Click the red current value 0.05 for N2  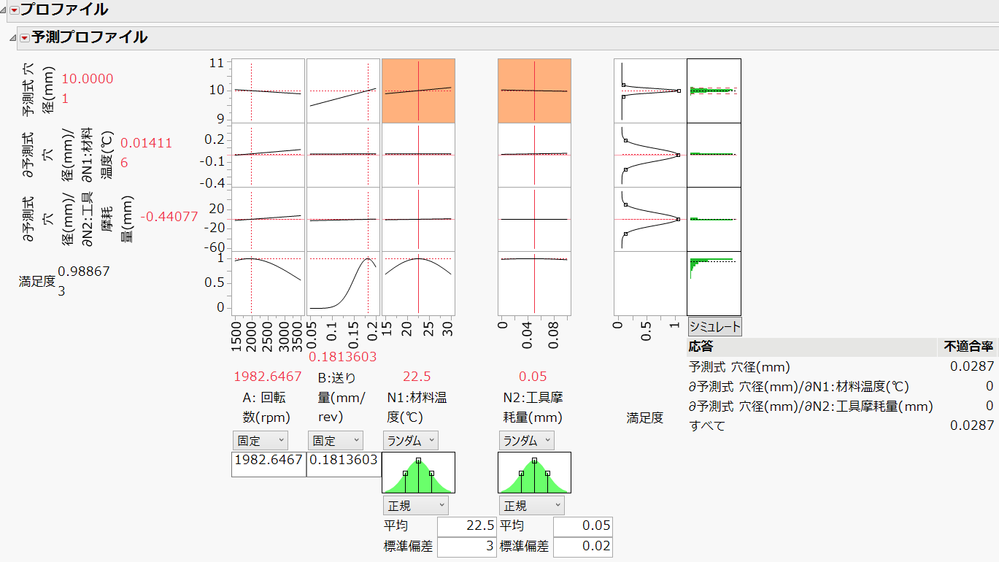click(533, 377)
